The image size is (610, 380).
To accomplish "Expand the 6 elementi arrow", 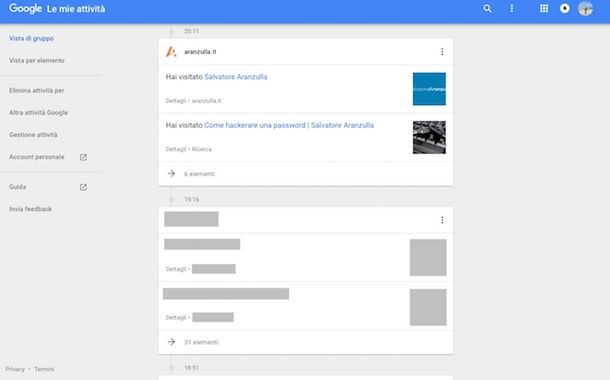I will (x=171, y=173).
